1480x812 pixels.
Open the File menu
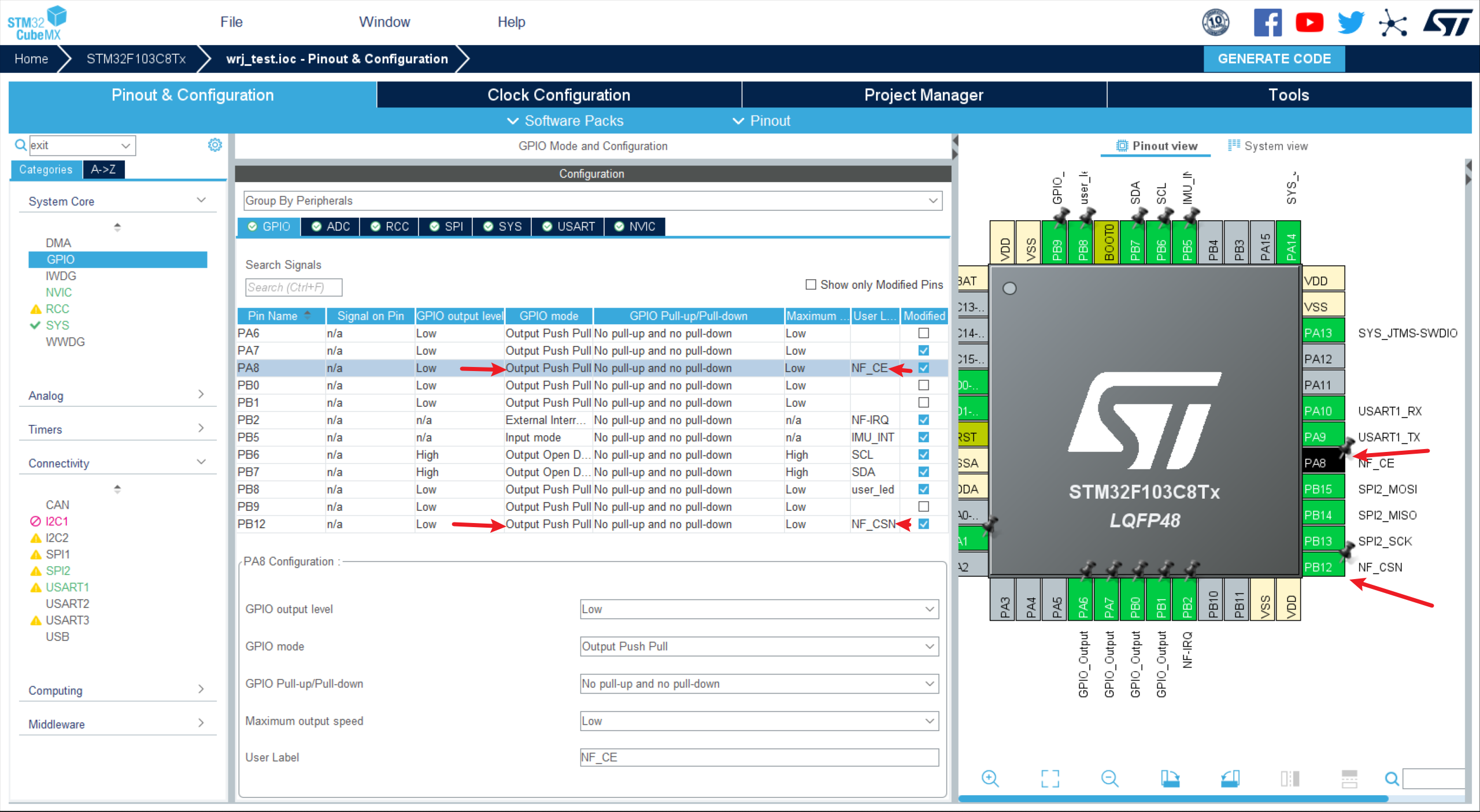[231, 22]
